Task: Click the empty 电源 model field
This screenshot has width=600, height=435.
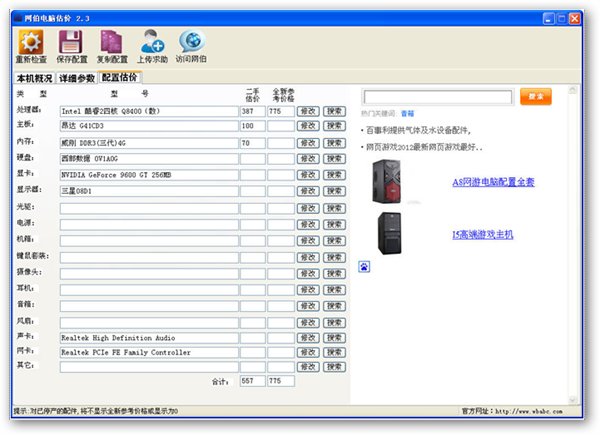Action: tap(149, 224)
